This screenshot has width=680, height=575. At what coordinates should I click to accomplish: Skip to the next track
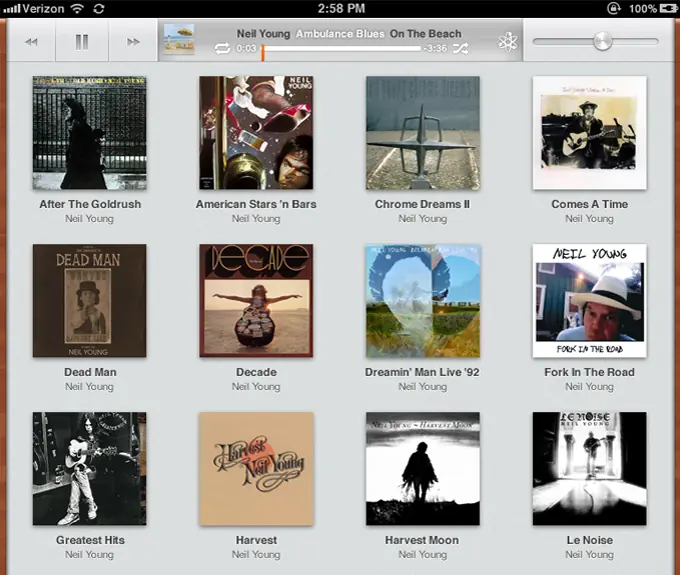click(x=133, y=42)
